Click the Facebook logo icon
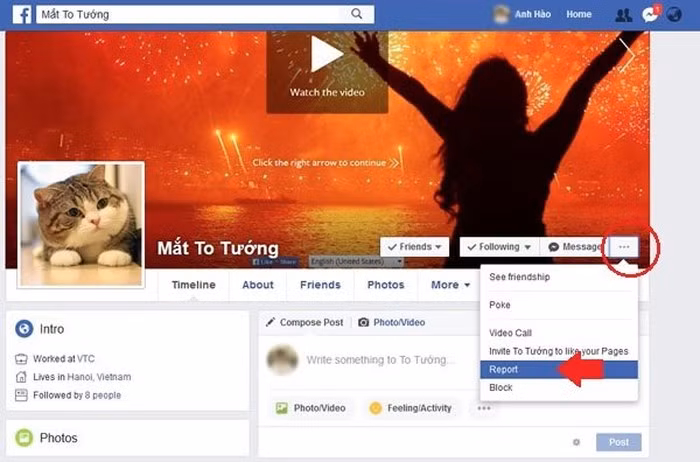 click(x=20, y=15)
